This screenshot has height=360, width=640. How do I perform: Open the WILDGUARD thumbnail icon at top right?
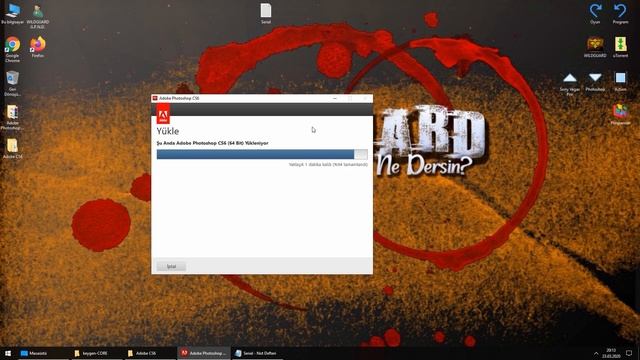click(595, 47)
